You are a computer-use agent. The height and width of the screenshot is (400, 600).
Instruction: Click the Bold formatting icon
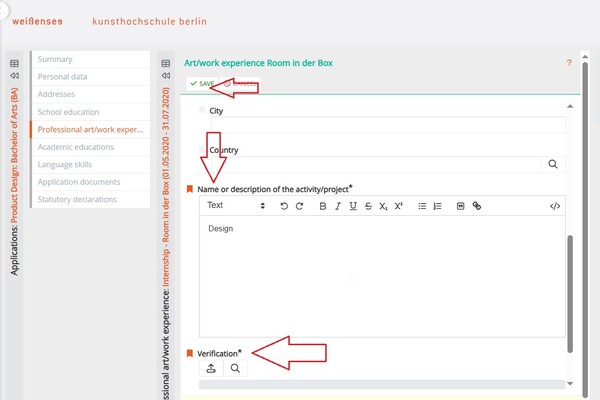click(x=322, y=206)
